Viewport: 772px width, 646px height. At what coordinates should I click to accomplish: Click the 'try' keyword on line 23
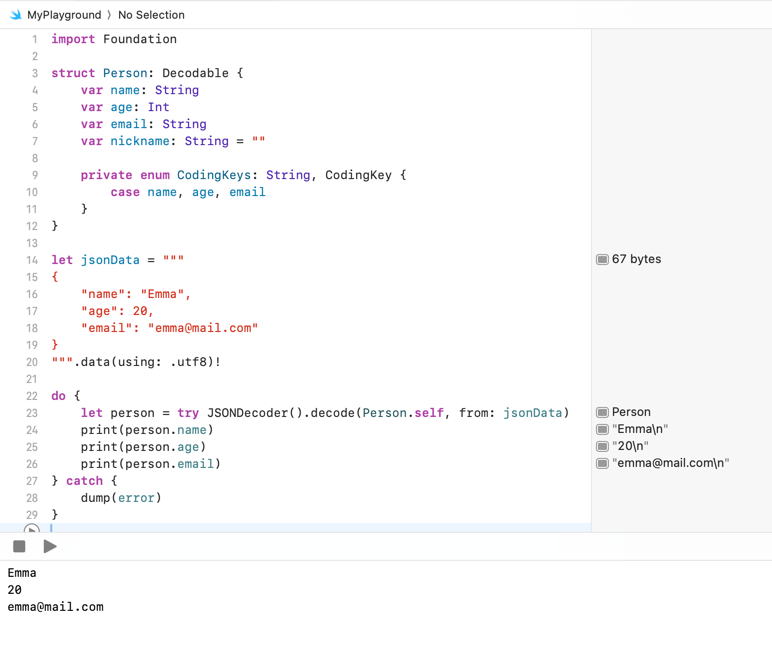click(x=188, y=413)
